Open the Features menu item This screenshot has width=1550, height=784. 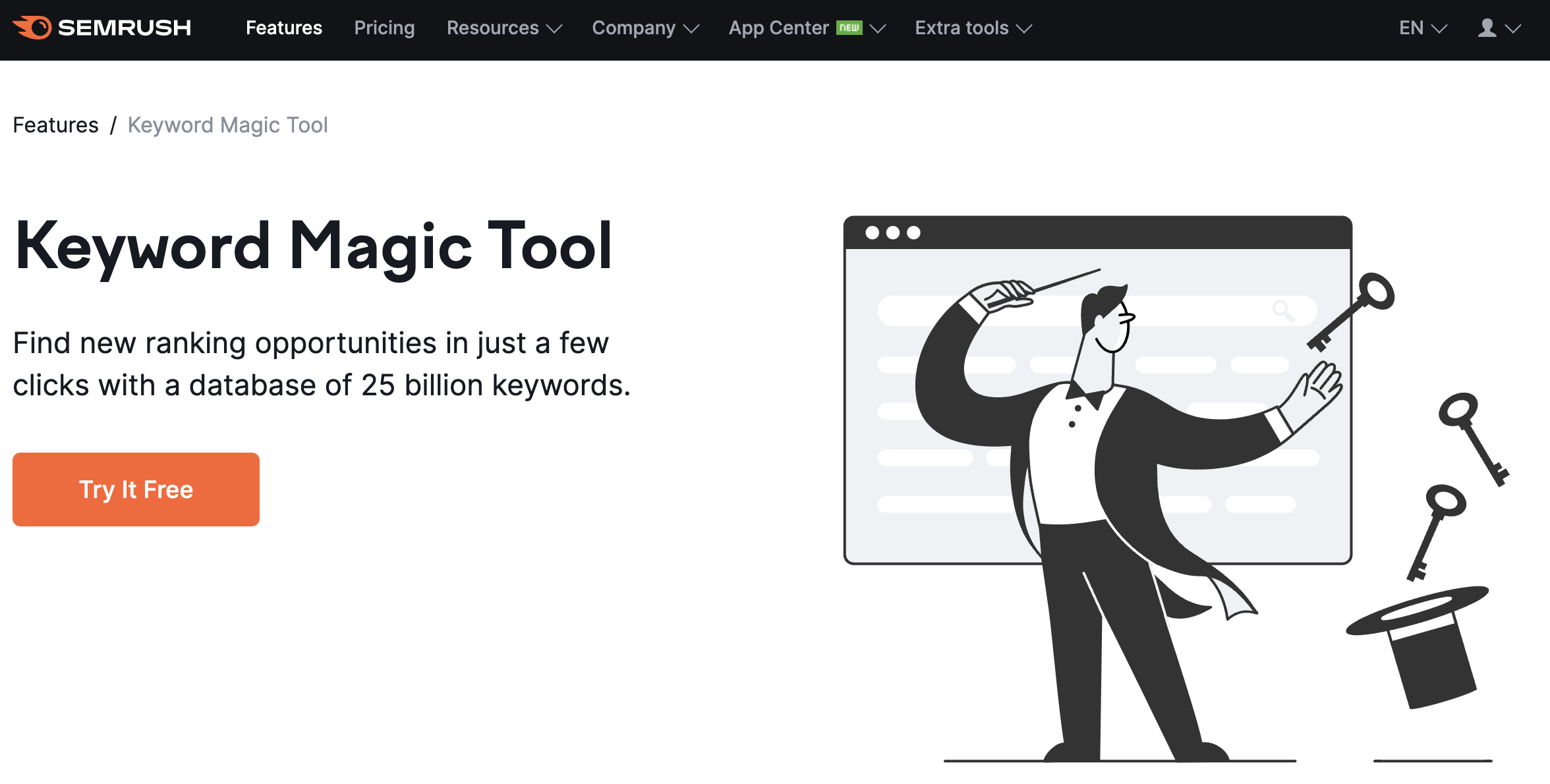[x=284, y=28]
